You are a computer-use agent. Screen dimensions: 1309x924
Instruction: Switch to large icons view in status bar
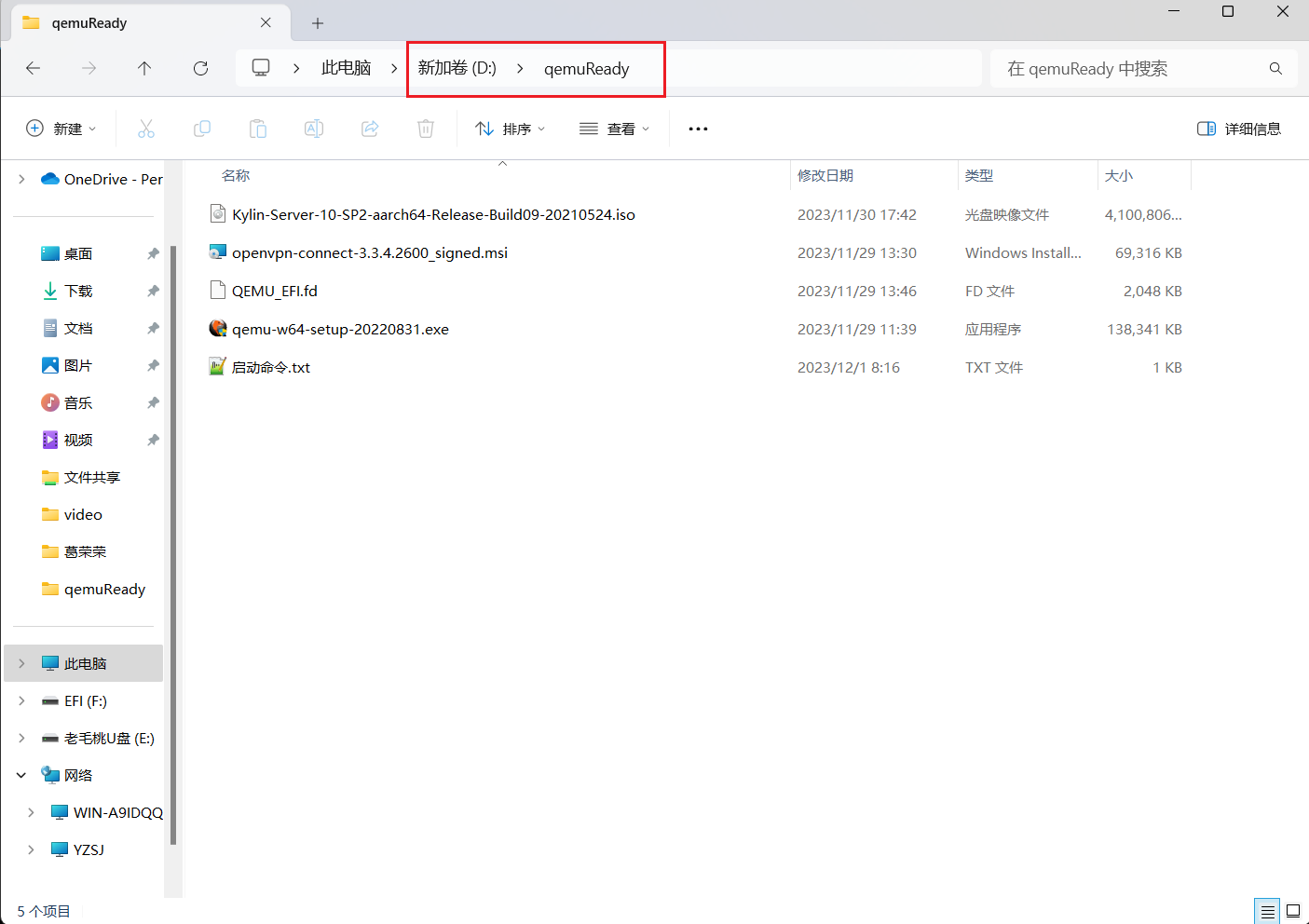(x=1293, y=911)
